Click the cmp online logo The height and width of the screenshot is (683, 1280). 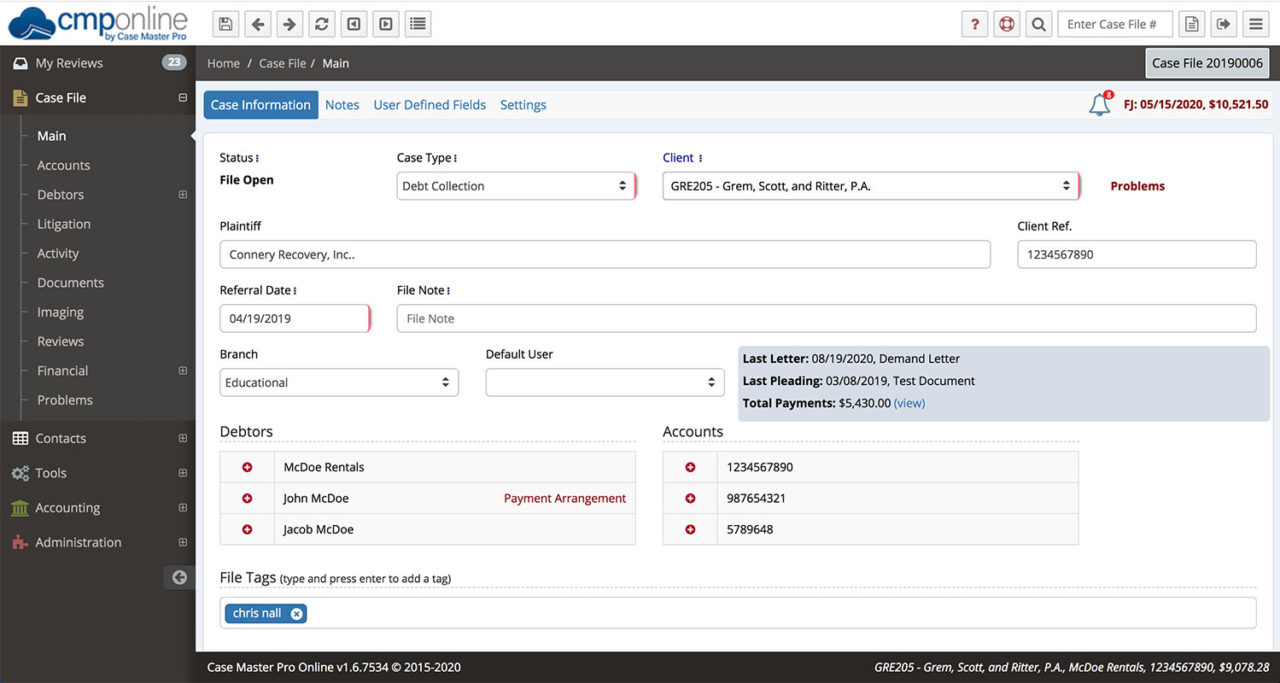coord(97,23)
